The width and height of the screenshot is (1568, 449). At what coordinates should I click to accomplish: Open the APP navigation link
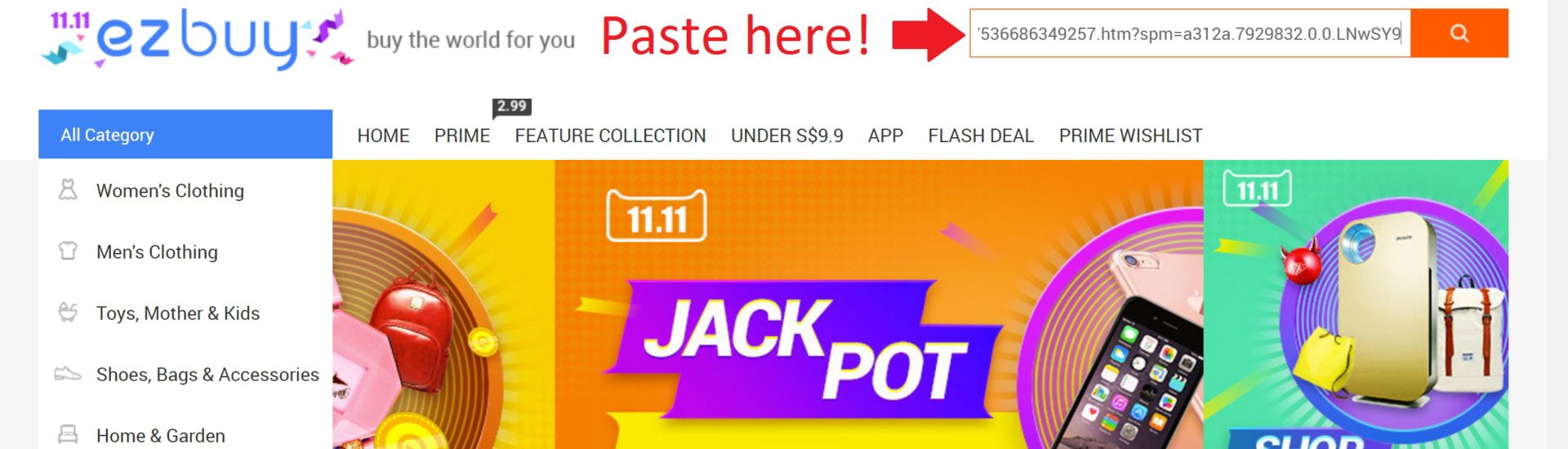(x=885, y=136)
